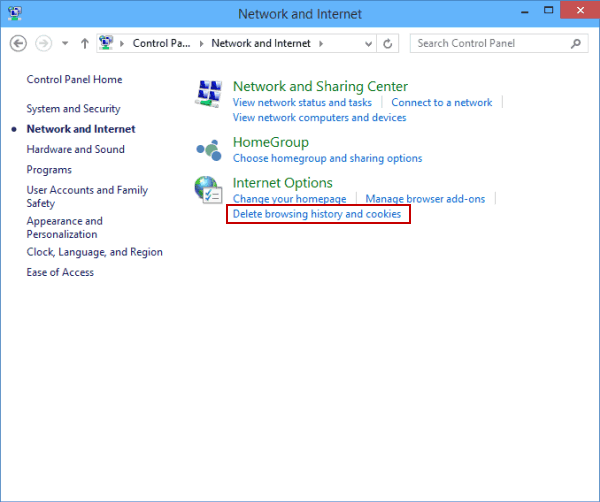The width and height of the screenshot is (600, 502).
Task: Open the address bar history dropdown
Action: coord(368,44)
